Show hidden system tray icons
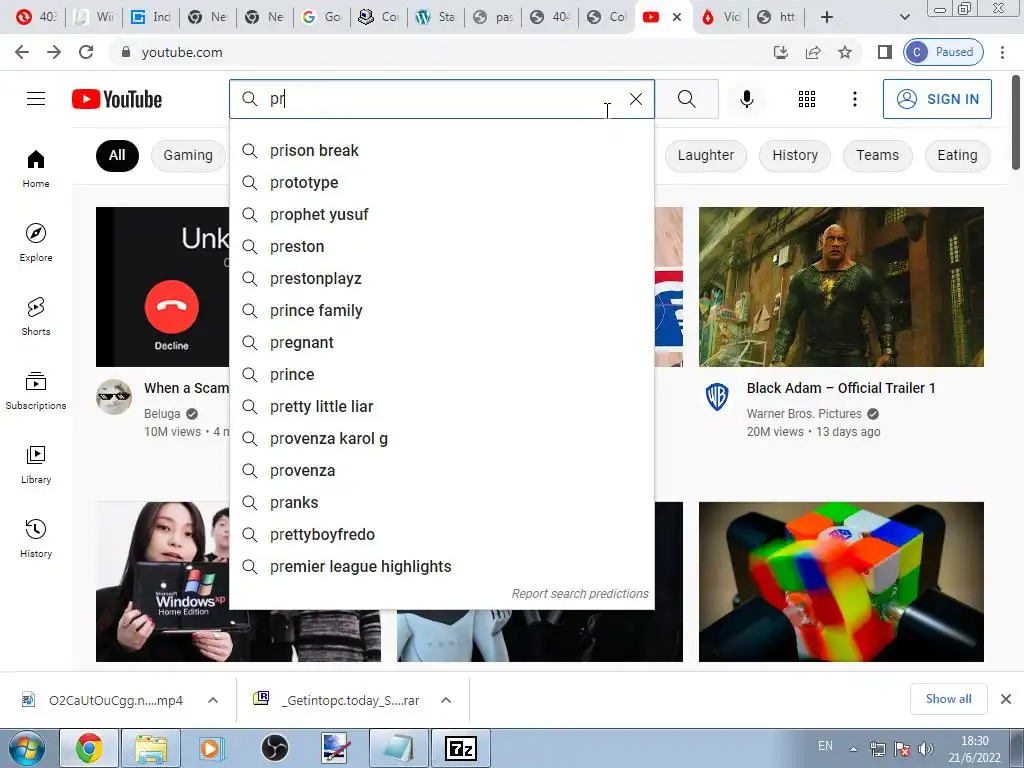This screenshot has height=768, width=1024. point(854,749)
